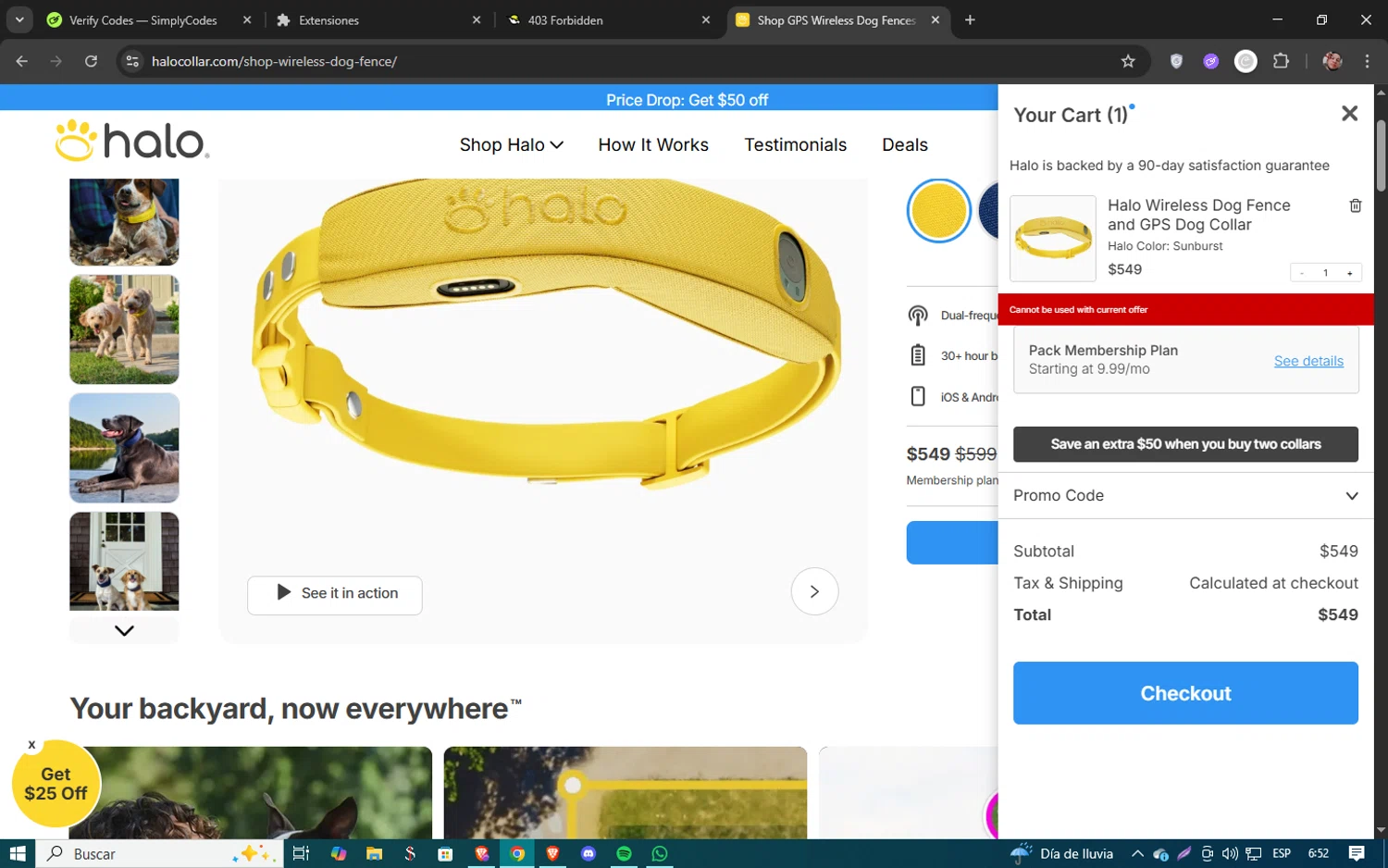1388x868 pixels.
Task: Open the tab search dropdown arrow
Action: (19, 20)
